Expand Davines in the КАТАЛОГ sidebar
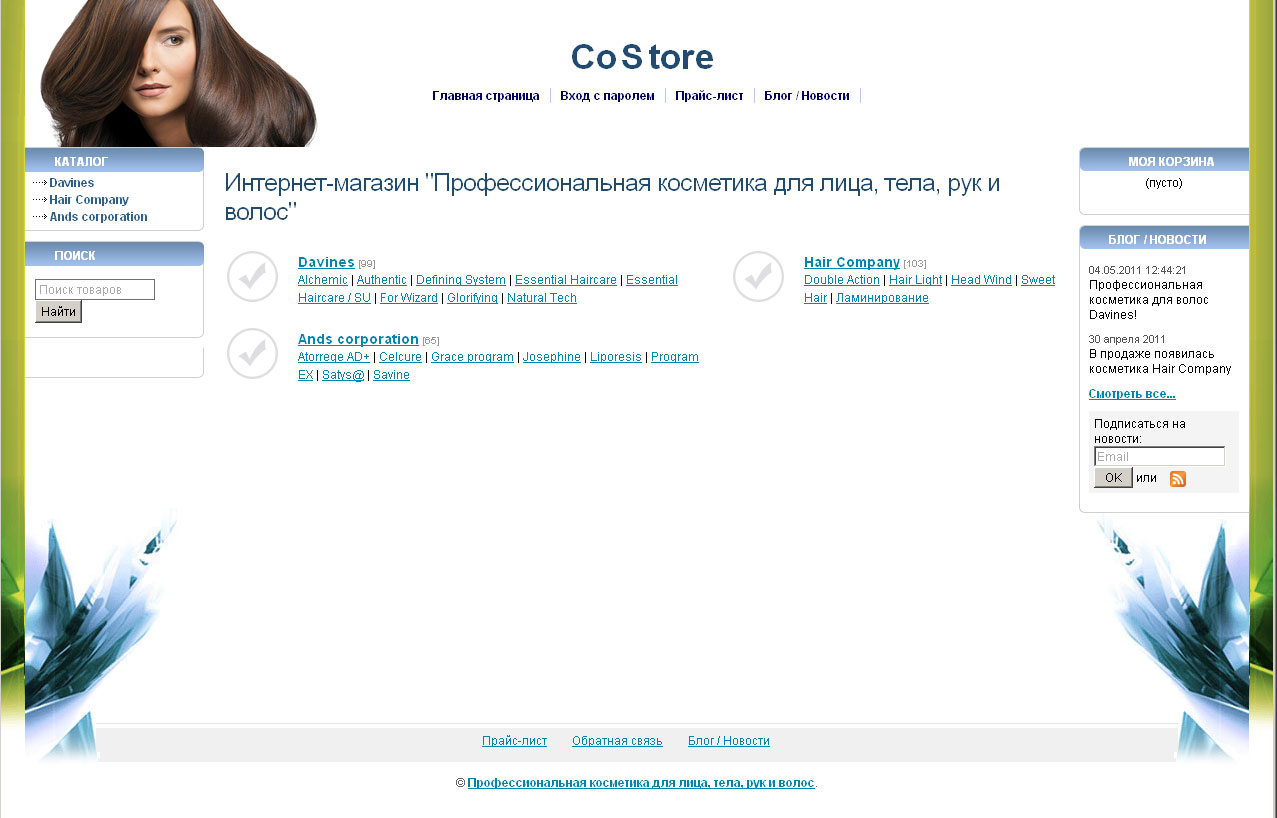The height and width of the screenshot is (818, 1277). tap(71, 182)
